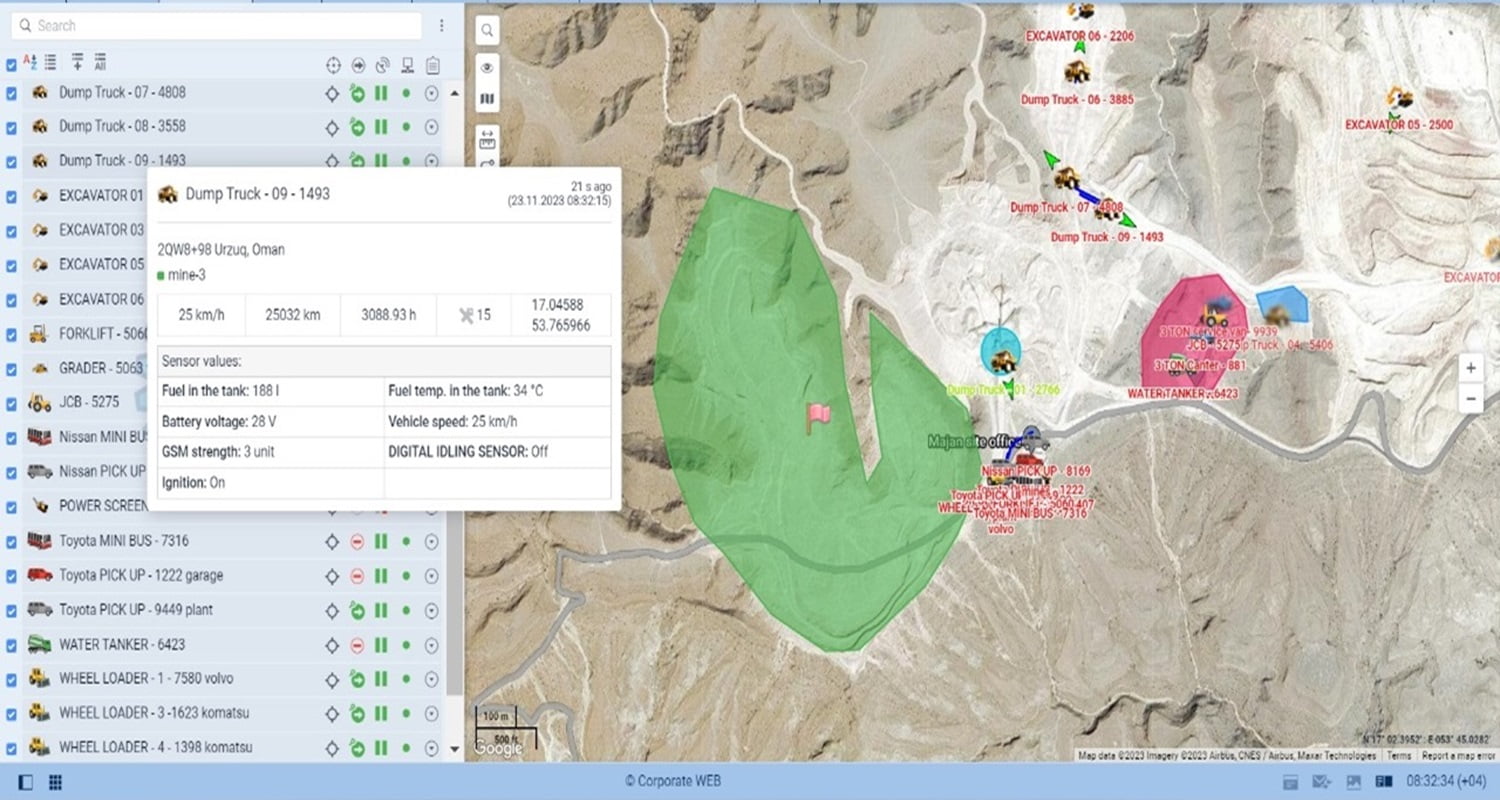Open the map search magnifier tool
The image size is (1500, 800).
[x=487, y=31]
